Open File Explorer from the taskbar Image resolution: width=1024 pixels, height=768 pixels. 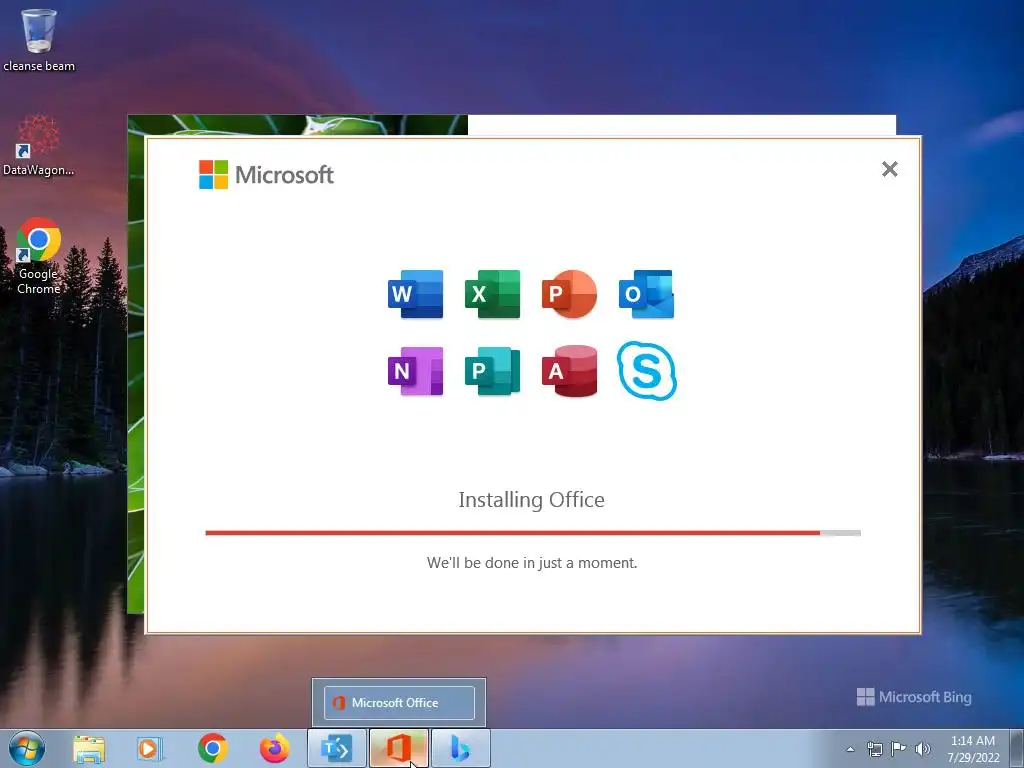tap(89, 748)
